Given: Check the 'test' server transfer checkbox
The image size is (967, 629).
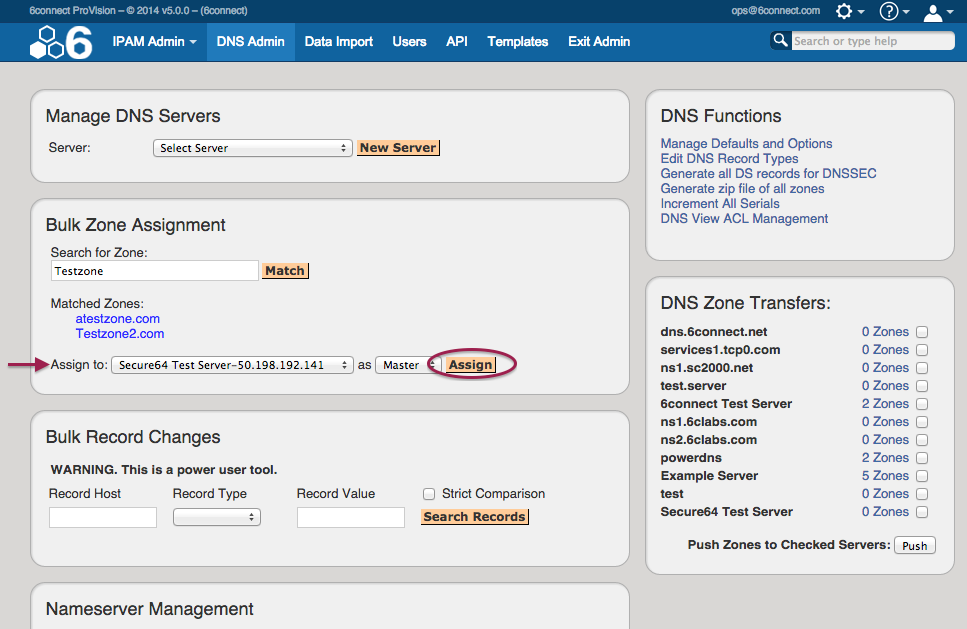Looking at the screenshot, I should (x=922, y=494).
